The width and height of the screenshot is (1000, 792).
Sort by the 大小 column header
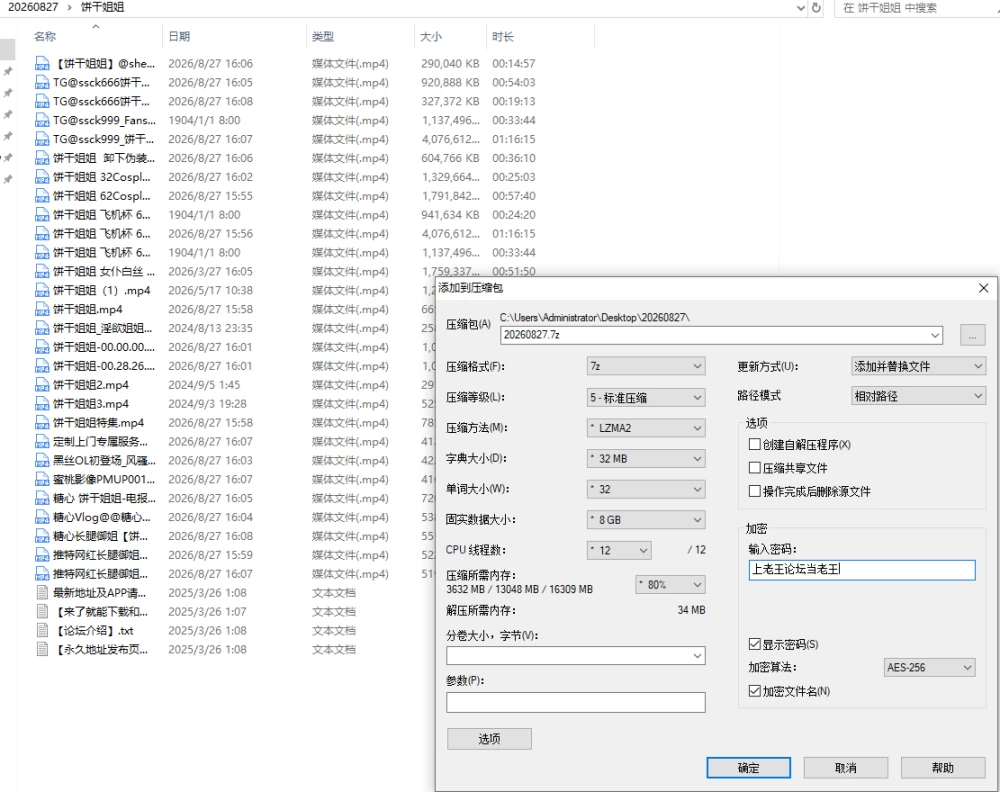pyautogui.click(x=431, y=37)
